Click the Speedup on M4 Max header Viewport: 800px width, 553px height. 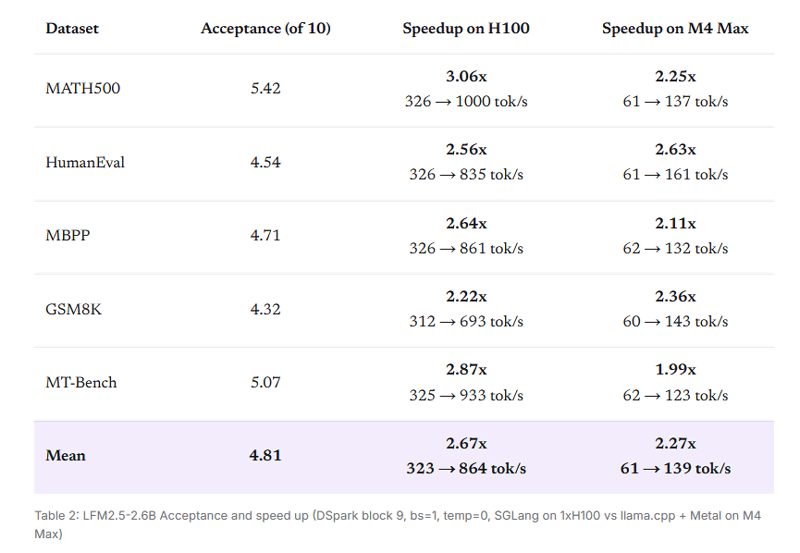click(x=675, y=28)
